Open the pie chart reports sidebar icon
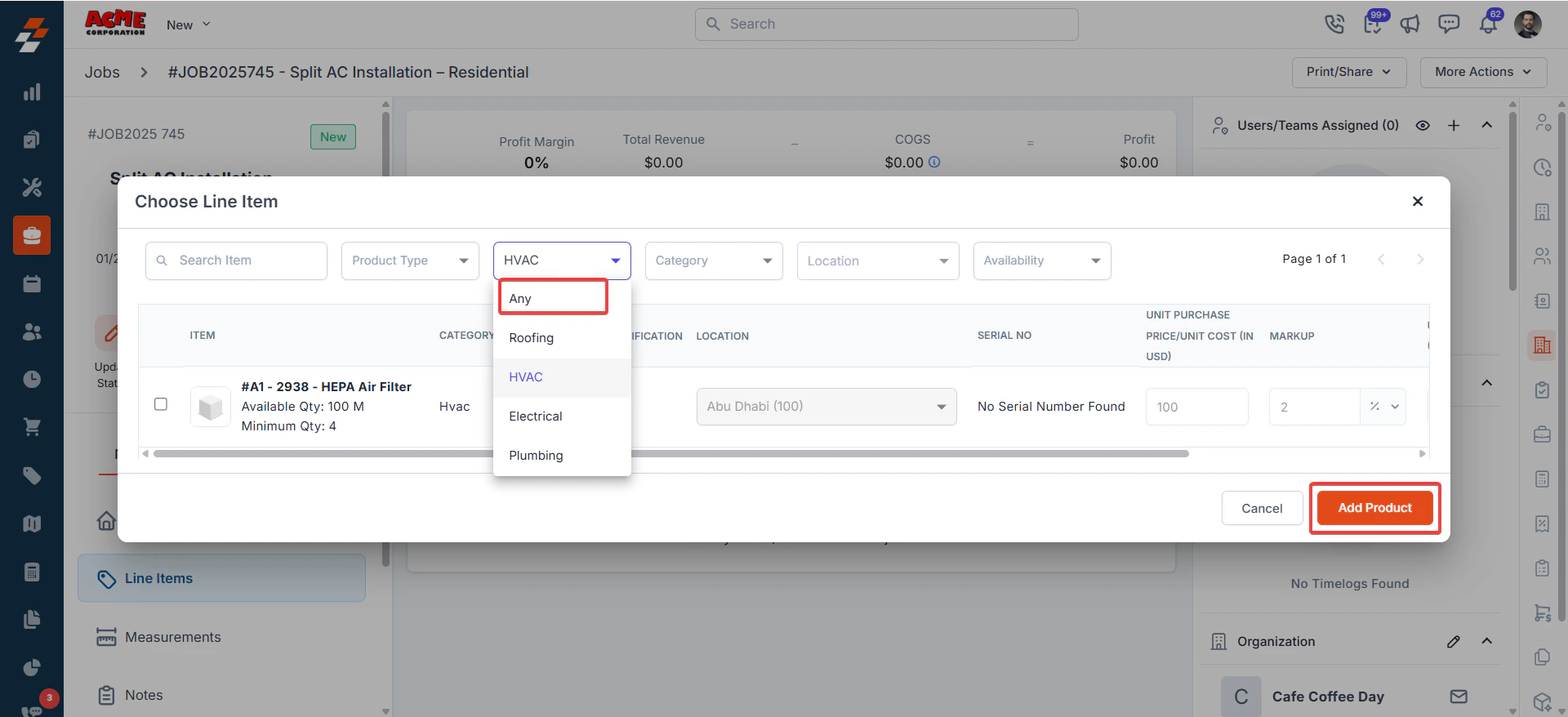 (x=32, y=667)
